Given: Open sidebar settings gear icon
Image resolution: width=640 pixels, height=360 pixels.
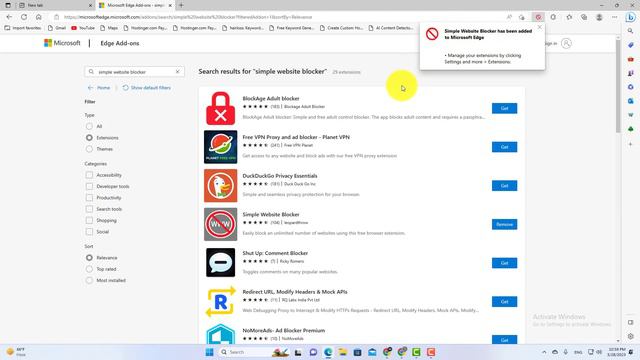Looking at the screenshot, I should 631,336.
